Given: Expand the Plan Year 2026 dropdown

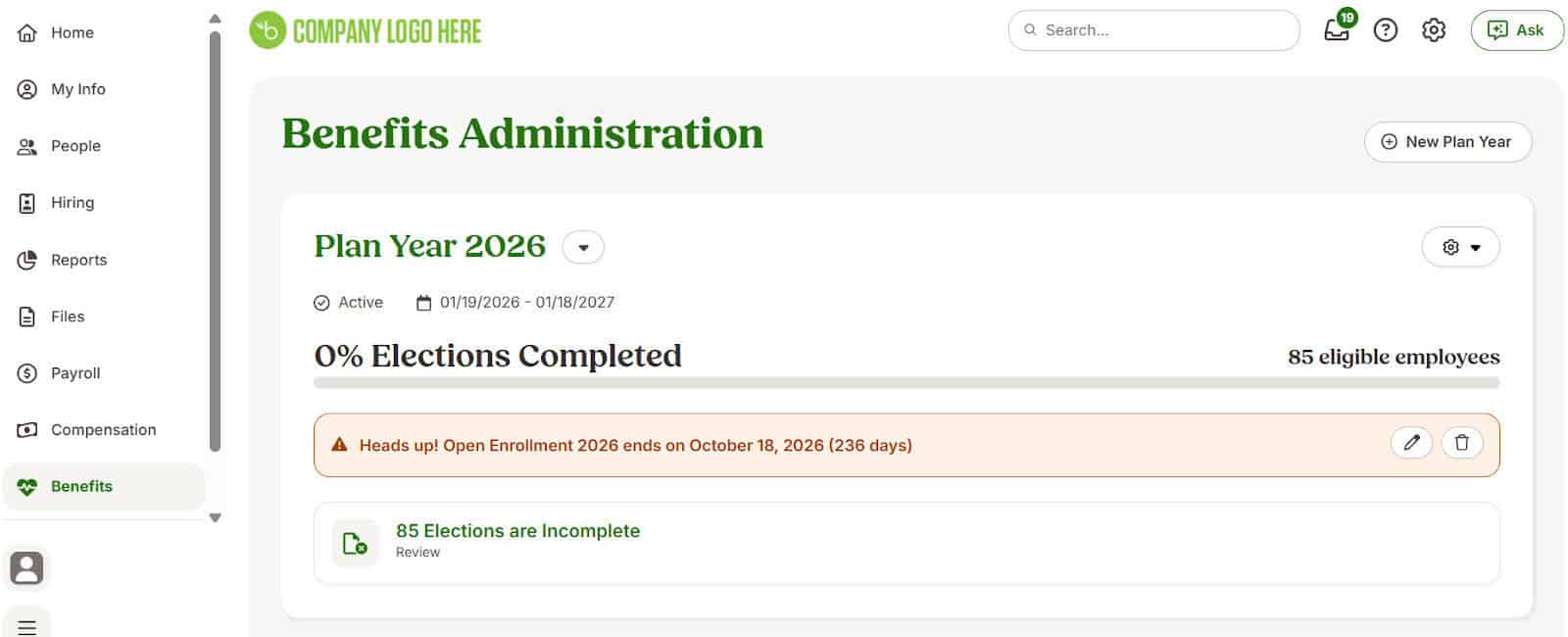Looking at the screenshot, I should (x=583, y=247).
